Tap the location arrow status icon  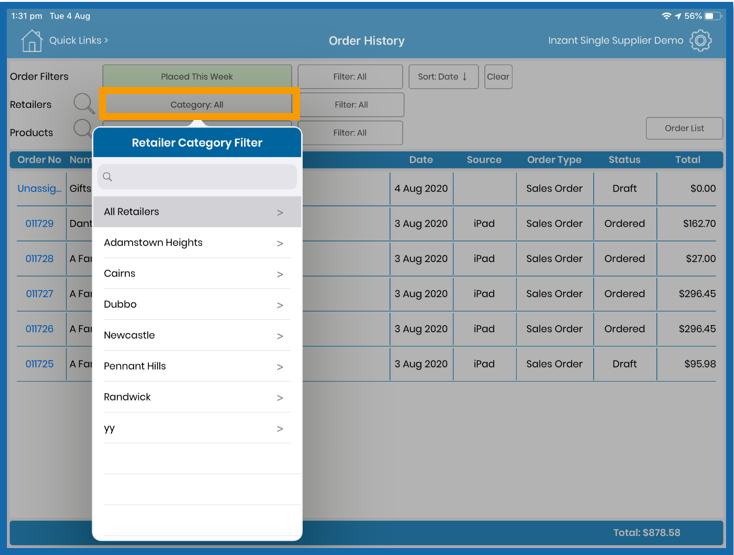[x=678, y=16]
